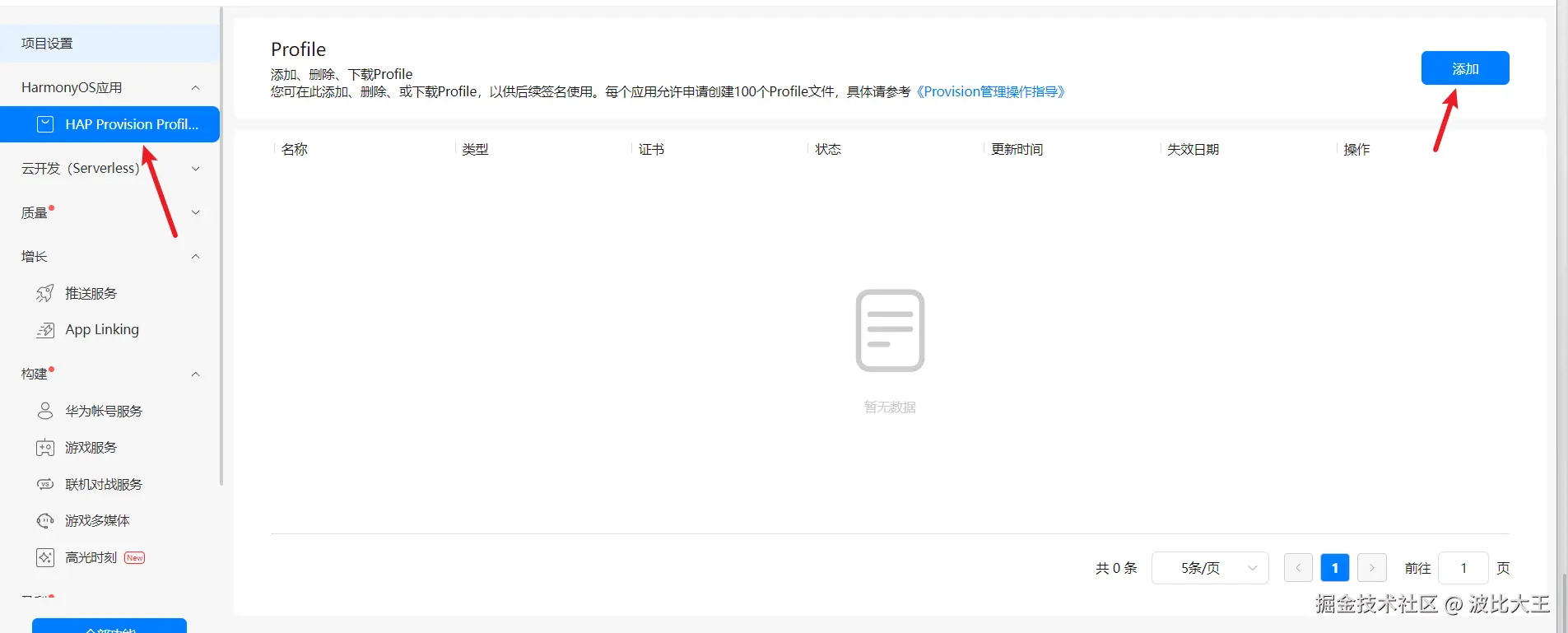1568x633 pixels.
Task: Collapse the 构建 section
Action: (x=196, y=375)
